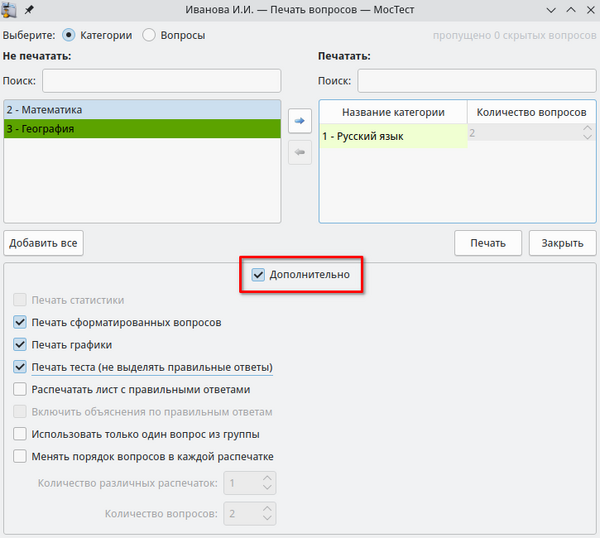
Task: Click the right arrow to move category
Action: 300,121
